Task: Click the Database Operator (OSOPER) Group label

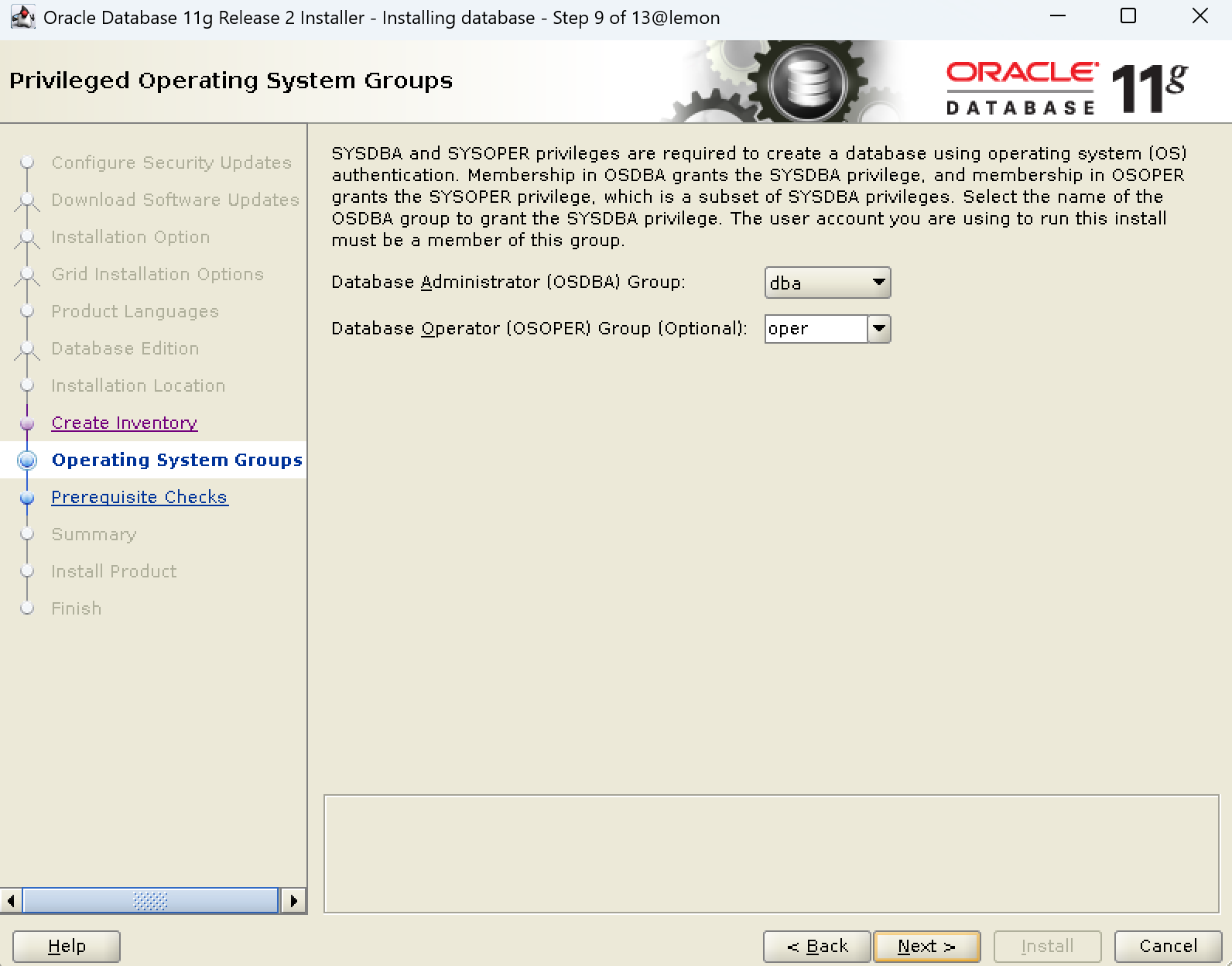Action: [539, 329]
